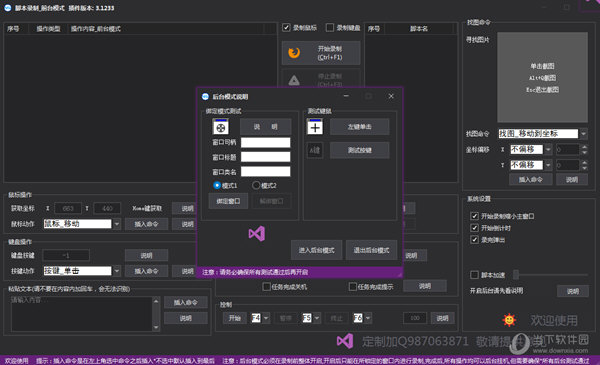Click the plus crosshair mouse test icon
This screenshot has width=600, height=365.
point(315,127)
